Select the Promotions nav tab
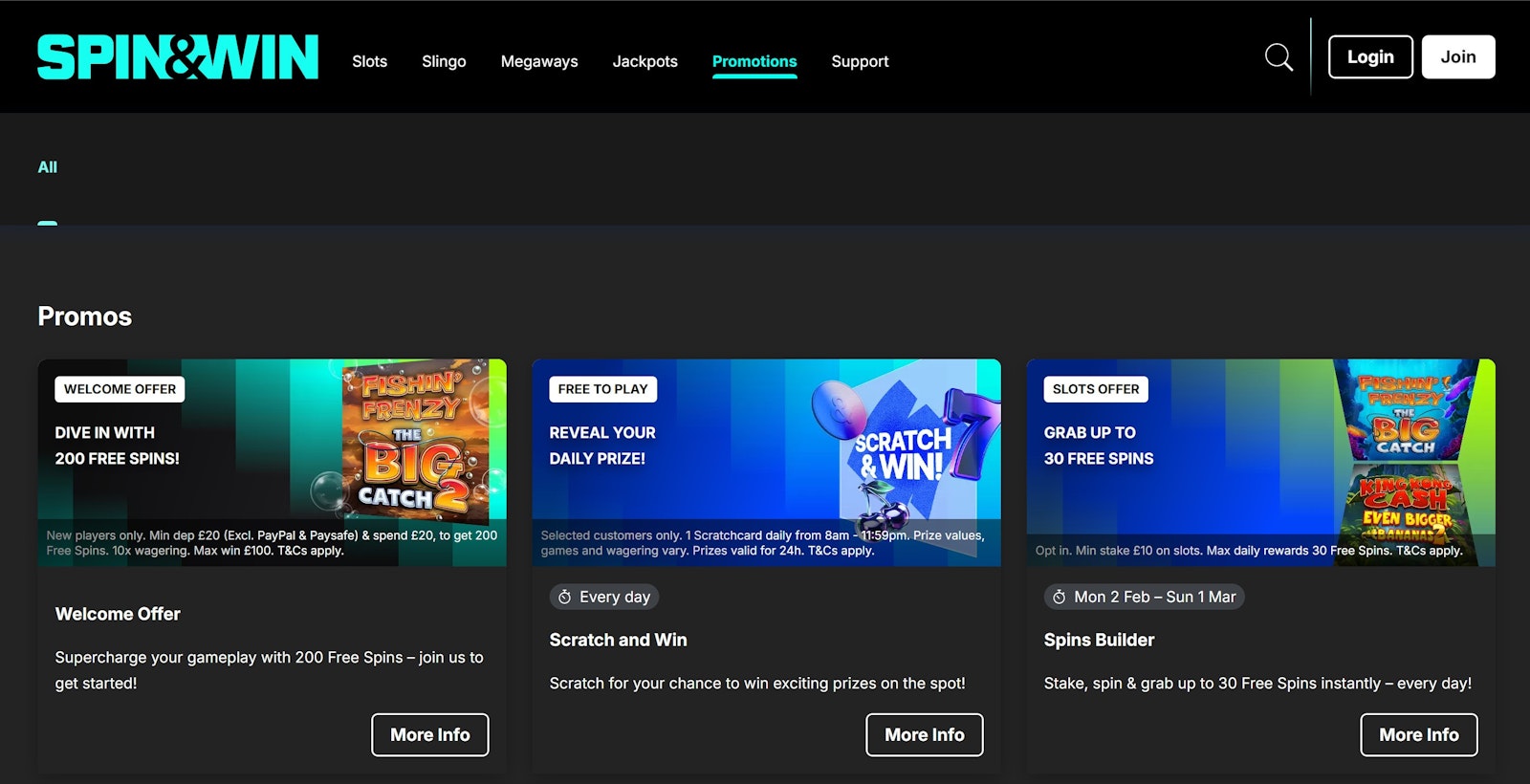The image size is (1530, 784). point(754,61)
